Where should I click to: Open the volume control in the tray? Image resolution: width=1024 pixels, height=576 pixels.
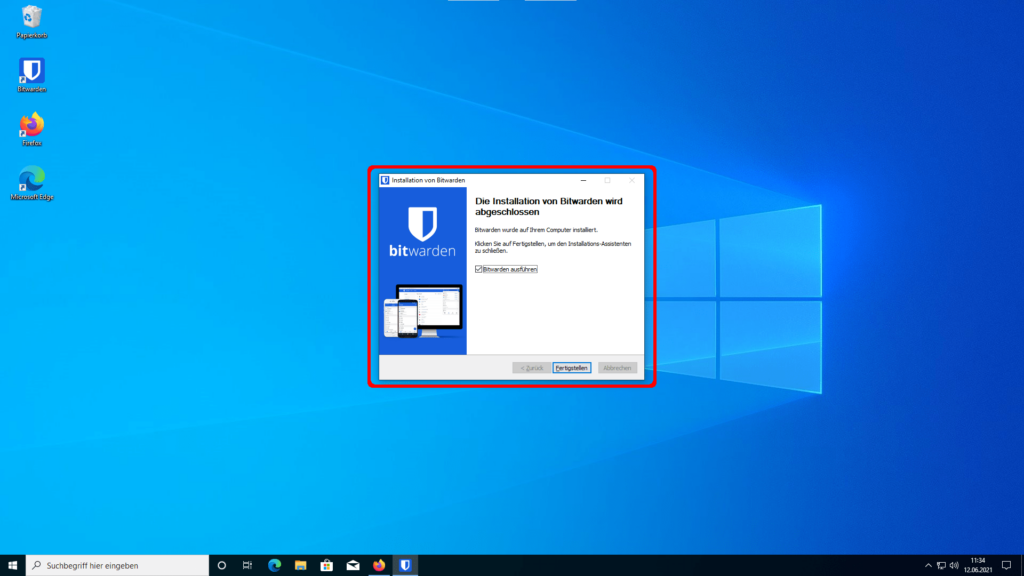955,565
